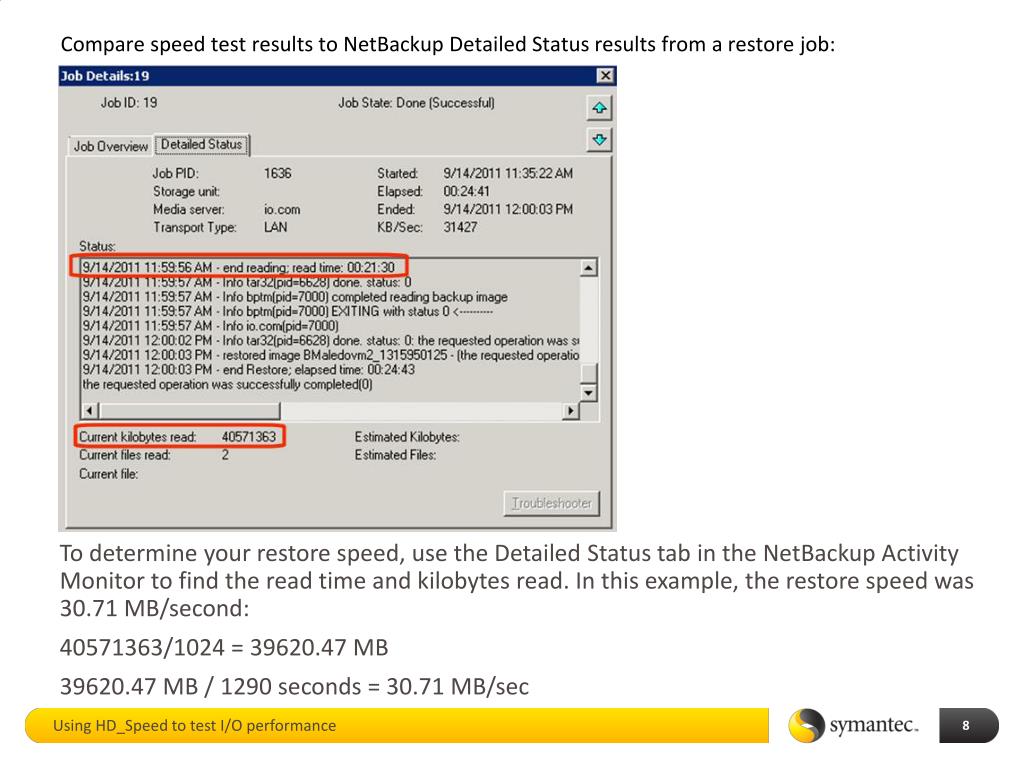Click the 'Job ID: 19' label
Screen dimensions: 1024x768
point(129,103)
